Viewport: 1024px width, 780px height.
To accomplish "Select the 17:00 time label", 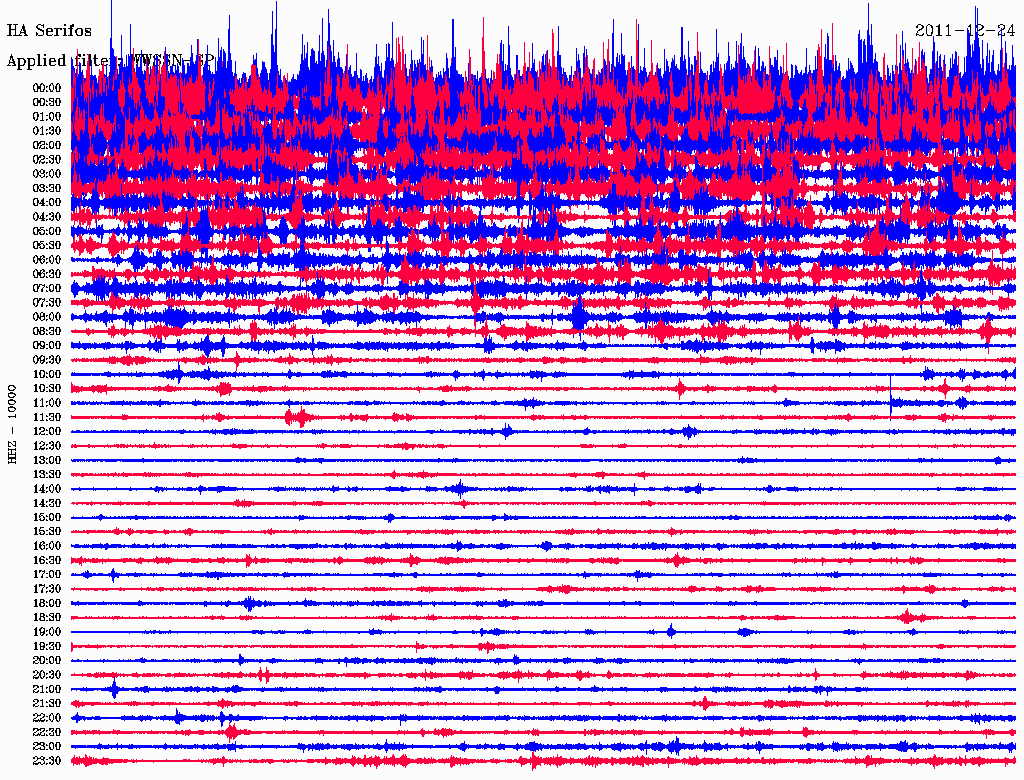I will [47, 575].
